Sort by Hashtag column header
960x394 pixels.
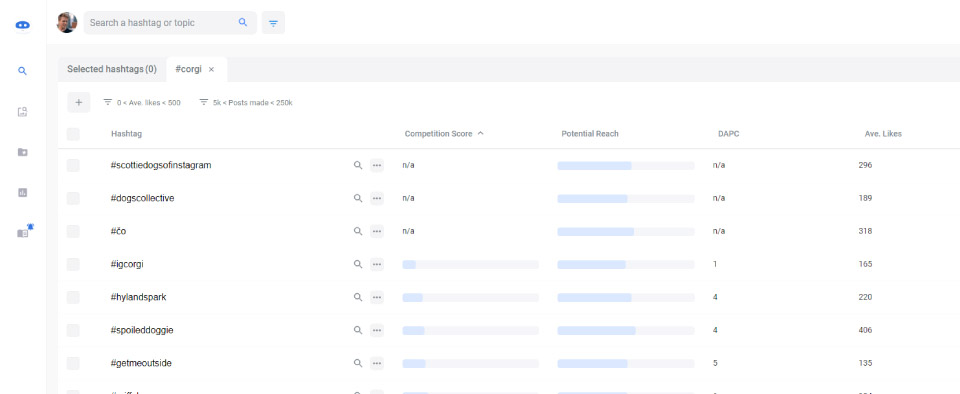[x=126, y=134]
